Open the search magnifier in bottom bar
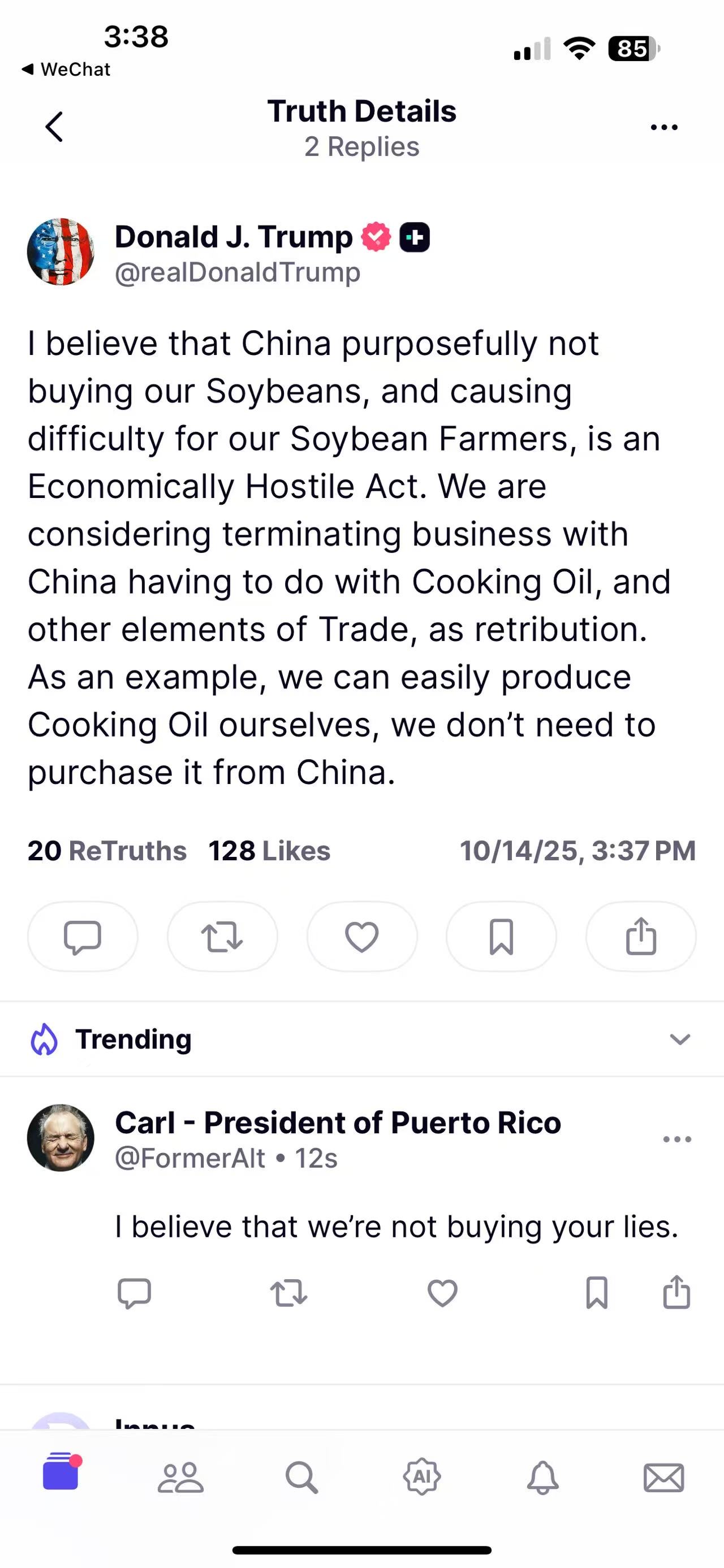Image resolution: width=724 pixels, height=1568 pixels. coord(301,1478)
